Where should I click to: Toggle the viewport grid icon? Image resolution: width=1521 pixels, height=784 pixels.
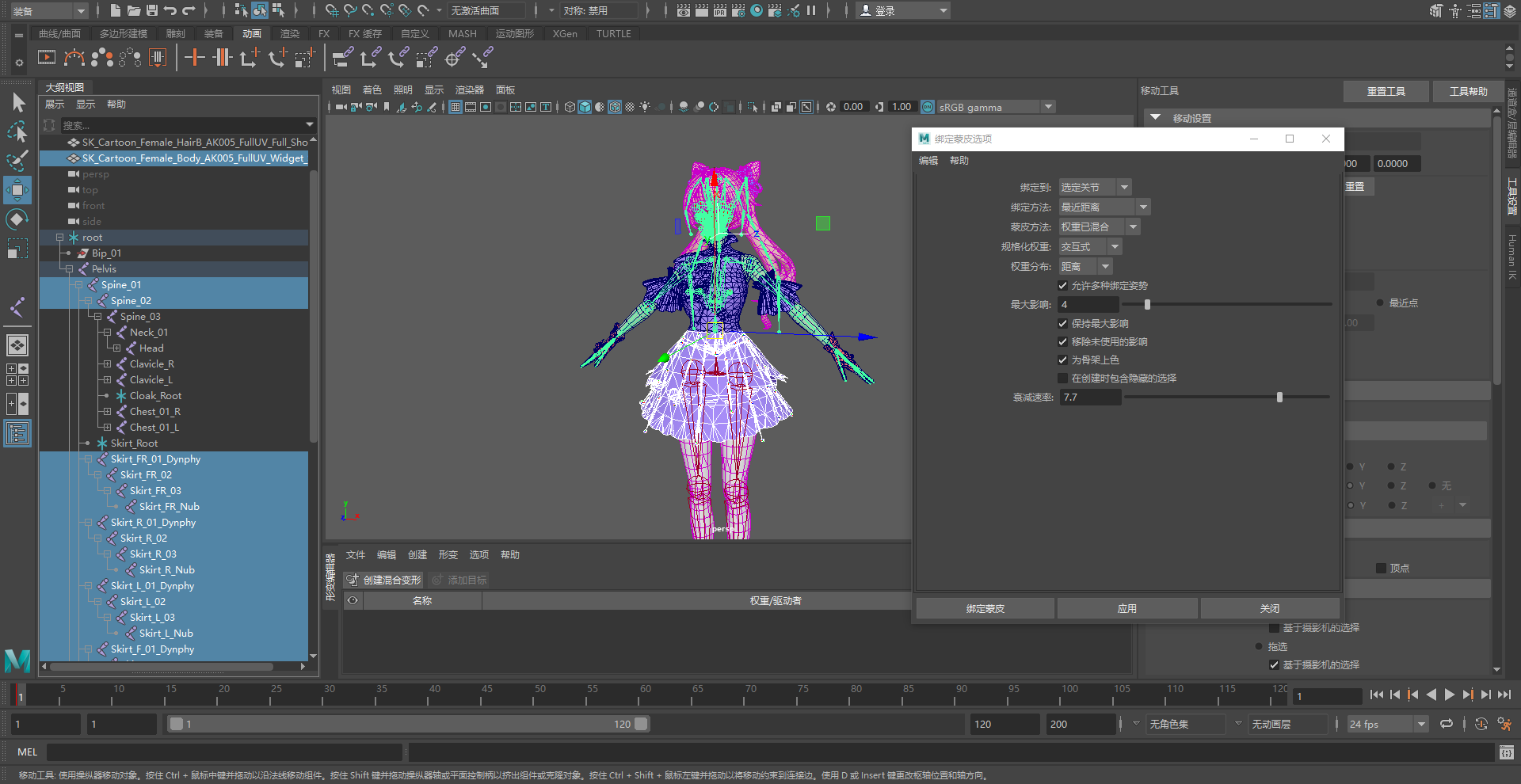coord(456,107)
